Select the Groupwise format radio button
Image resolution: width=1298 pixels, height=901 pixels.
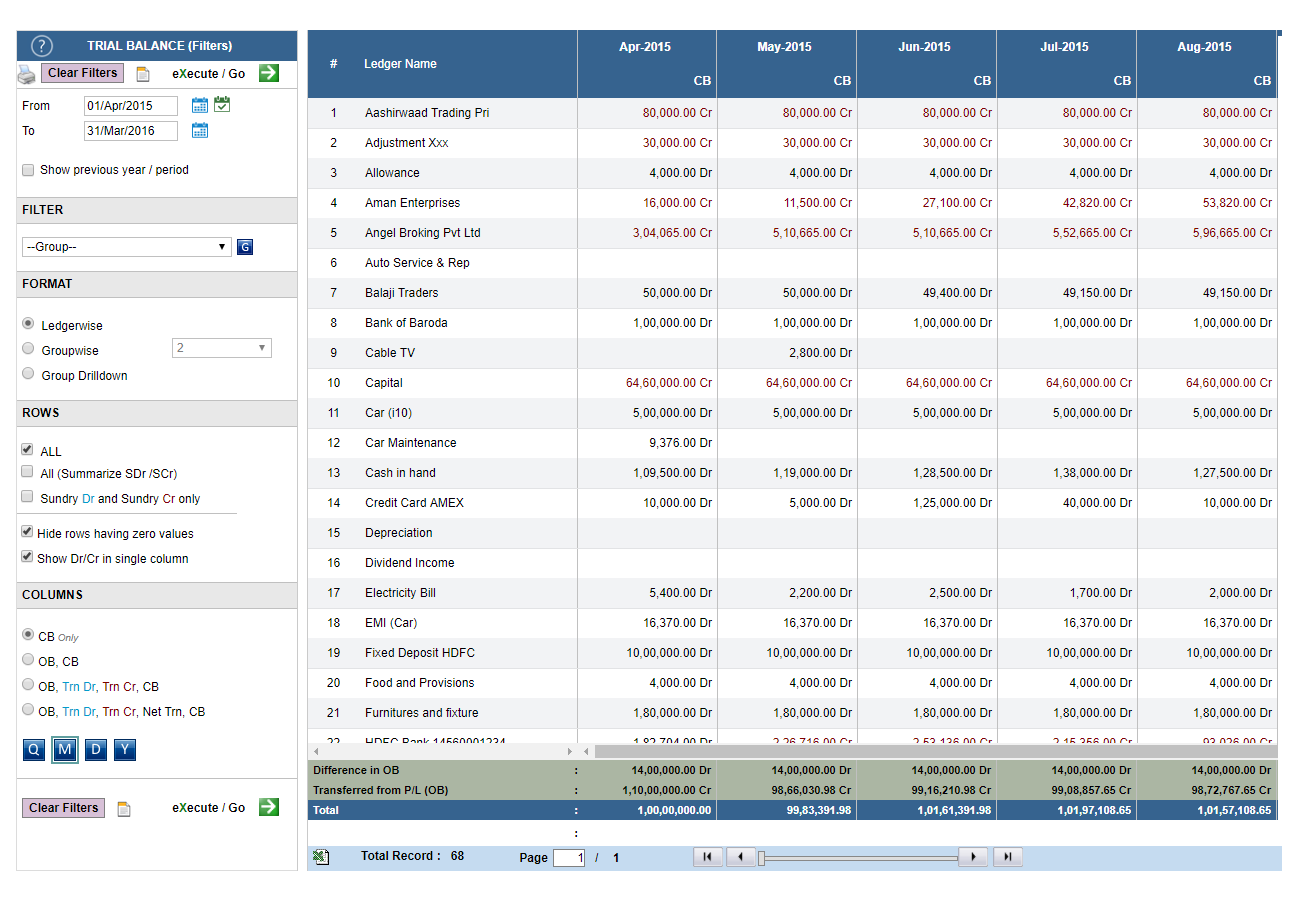coord(28,349)
